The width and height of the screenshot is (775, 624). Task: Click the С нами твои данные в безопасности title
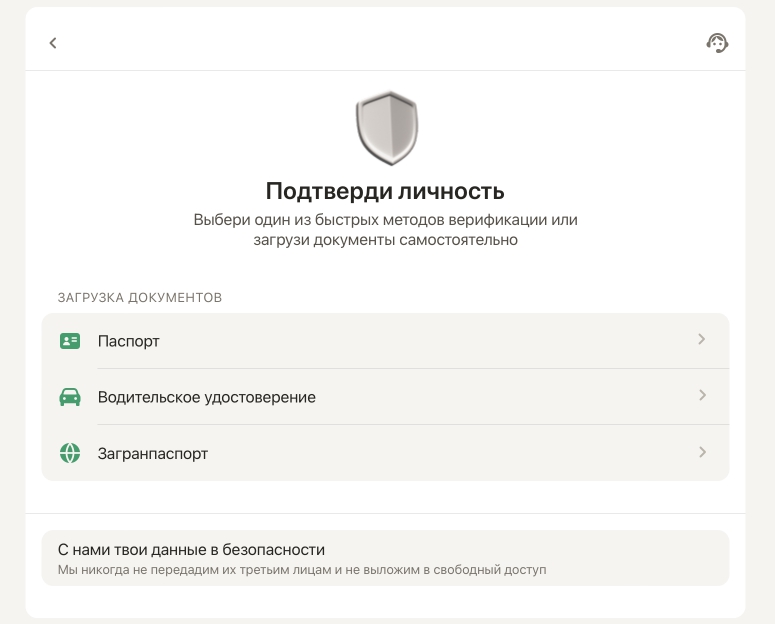coord(192,549)
